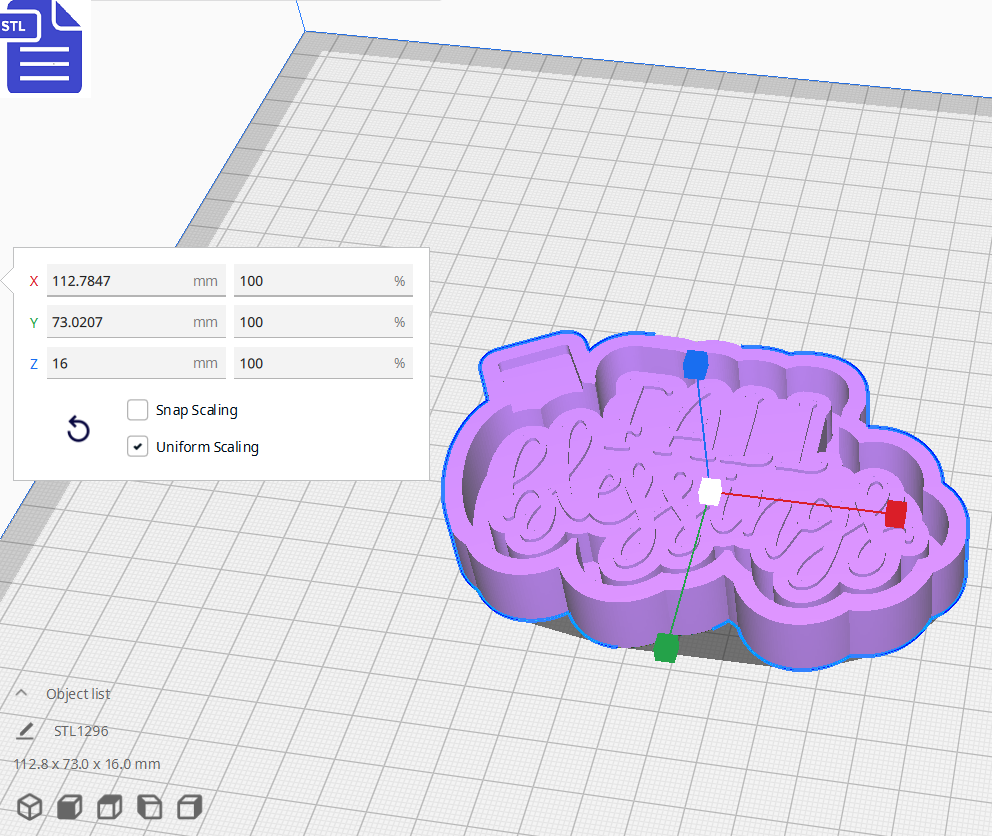
Task: Click the green Y-axis scale handle
Action: (x=665, y=648)
